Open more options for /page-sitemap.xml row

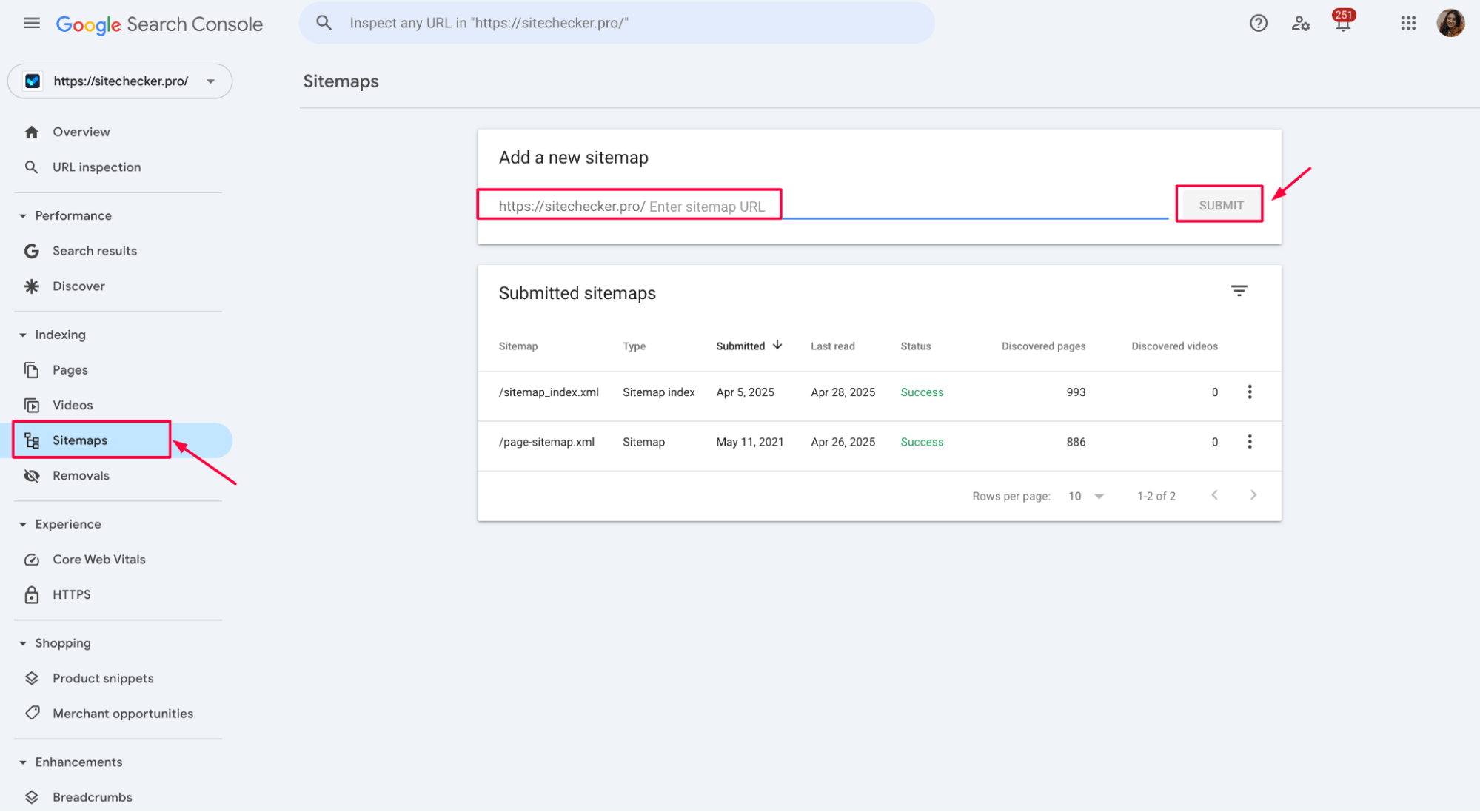pyautogui.click(x=1249, y=442)
